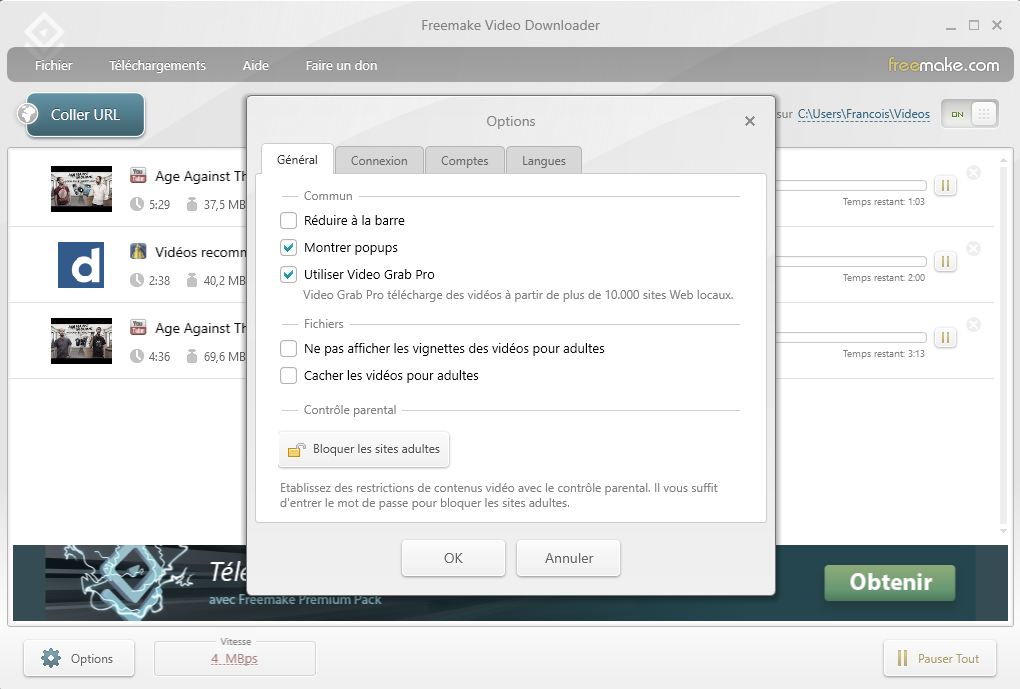This screenshot has height=689, width=1020.
Task: Cancel the second download with the X icon
Action: coord(973,248)
